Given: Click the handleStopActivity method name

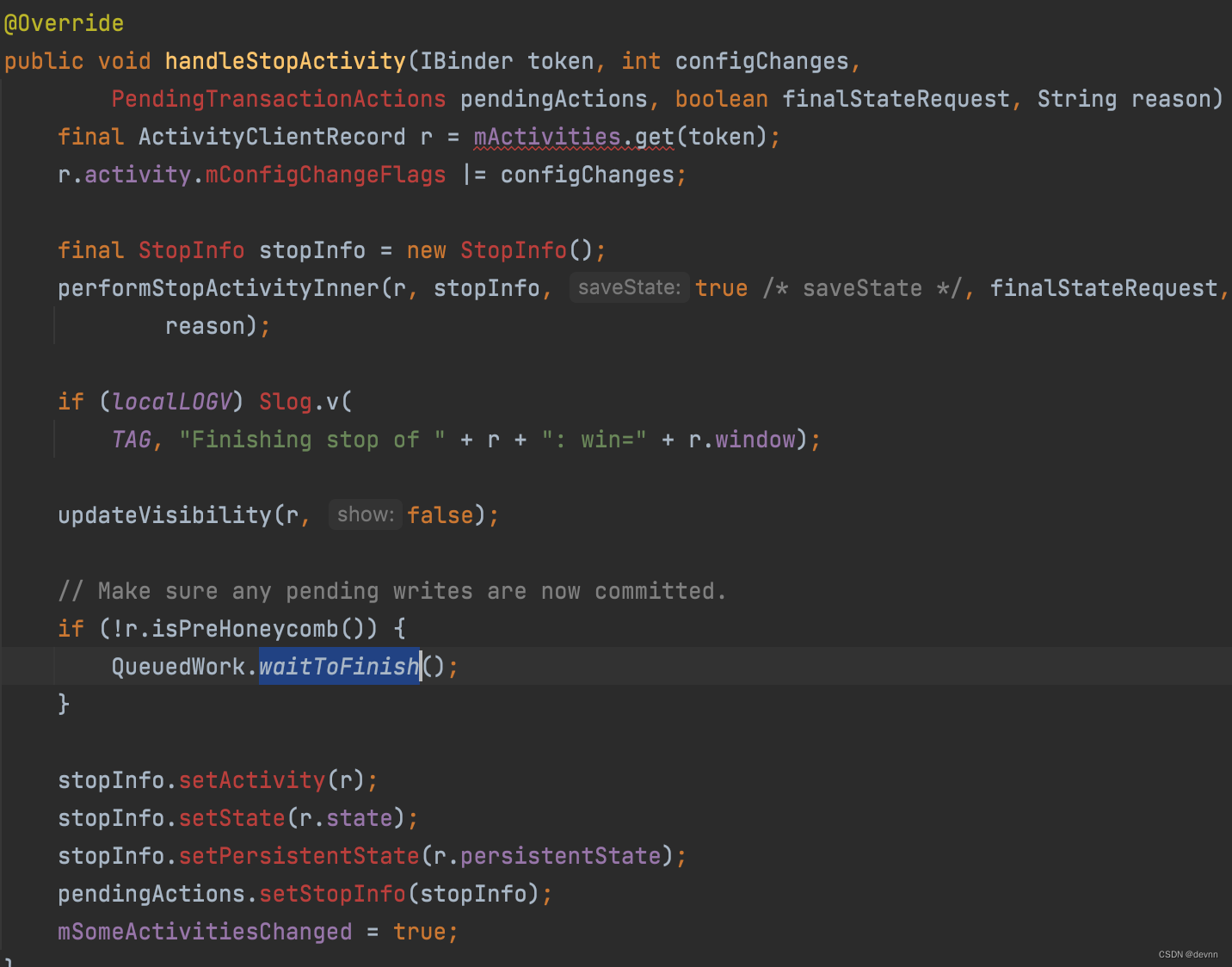Looking at the screenshot, I should (x=285, y=61).
